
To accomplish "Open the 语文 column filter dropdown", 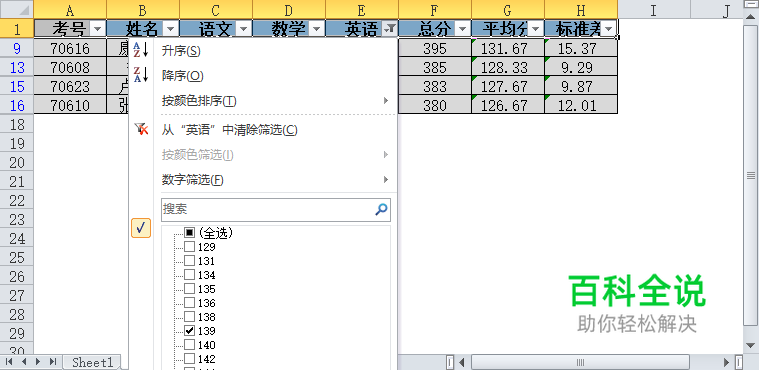I will point(243,30).
